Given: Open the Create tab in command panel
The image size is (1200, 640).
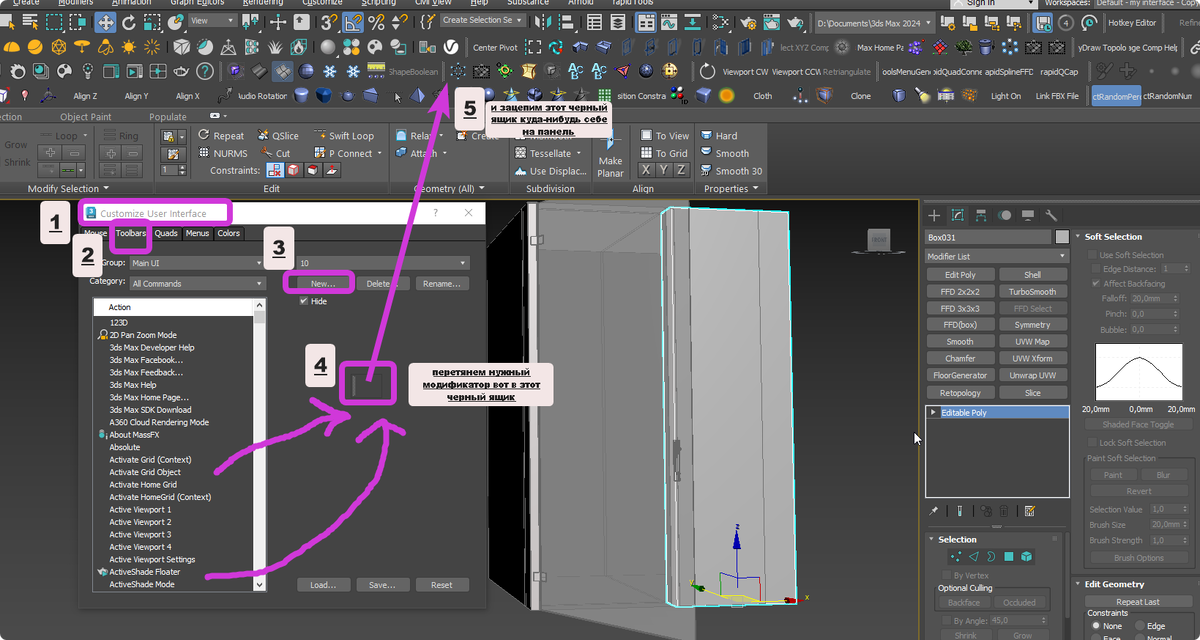Looking at the screenshot, I should tap(934, 215).
